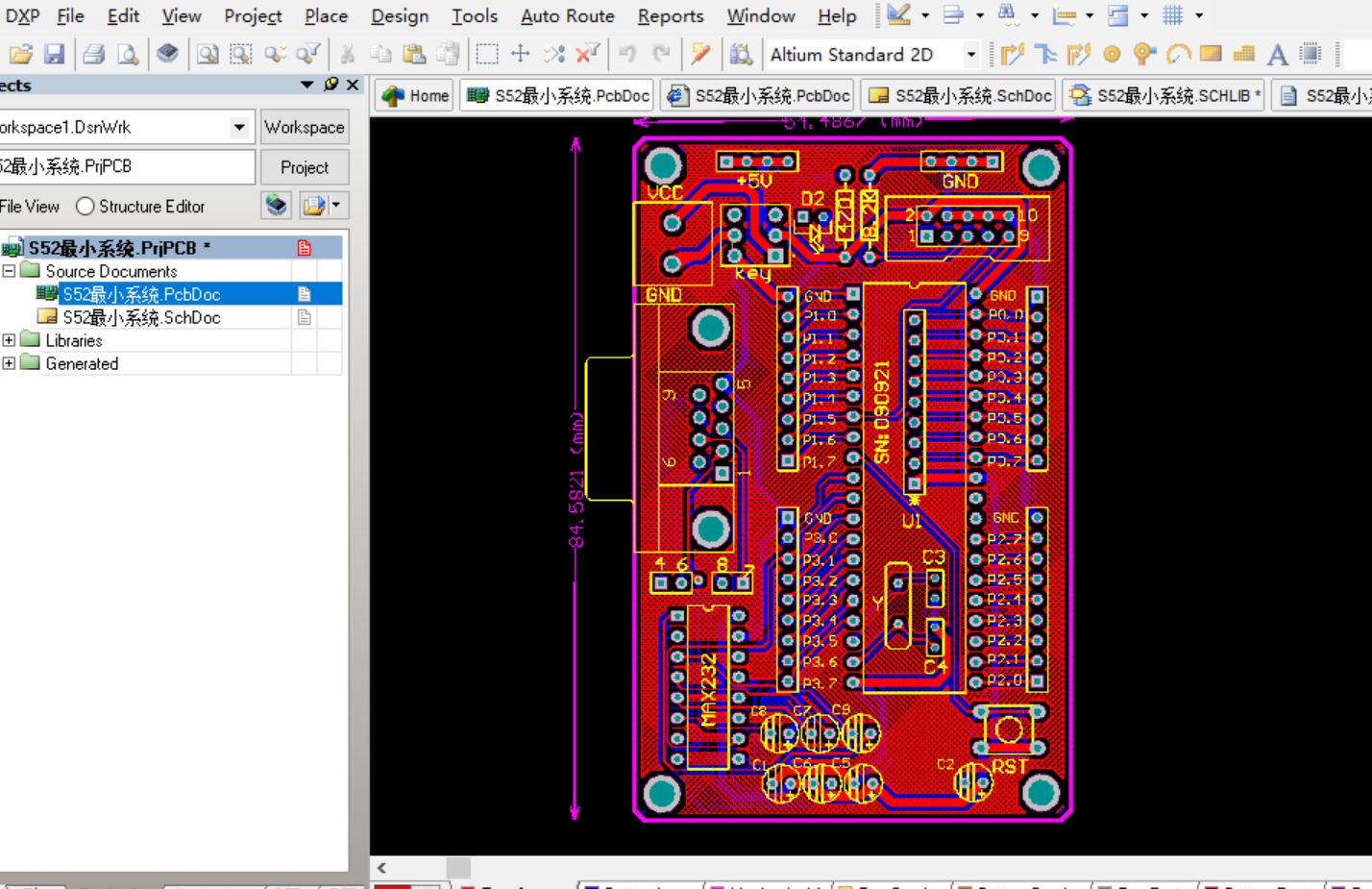Image resolution: width=1372 pixels, height=889 pixels.
Task: Click the Print icon in the toolbar
Action: (94, 54)
